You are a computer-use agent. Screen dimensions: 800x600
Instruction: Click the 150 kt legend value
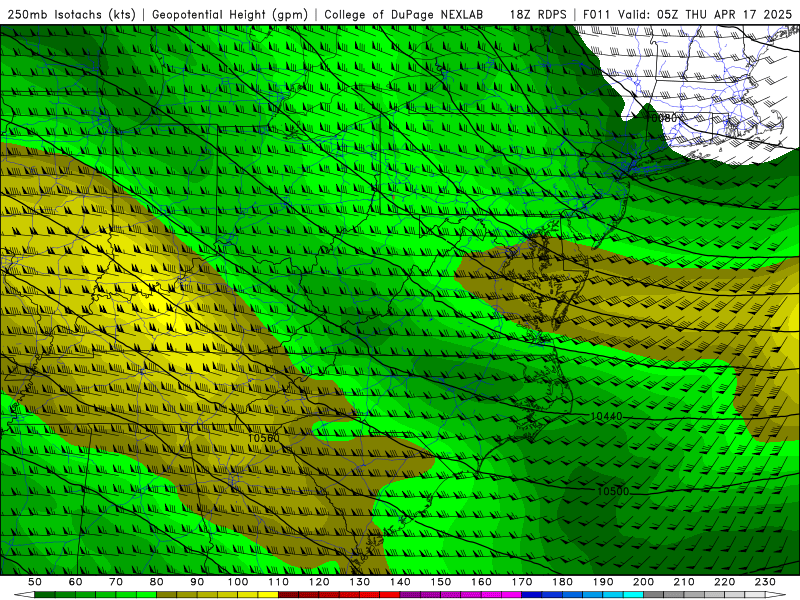(441, 582)
